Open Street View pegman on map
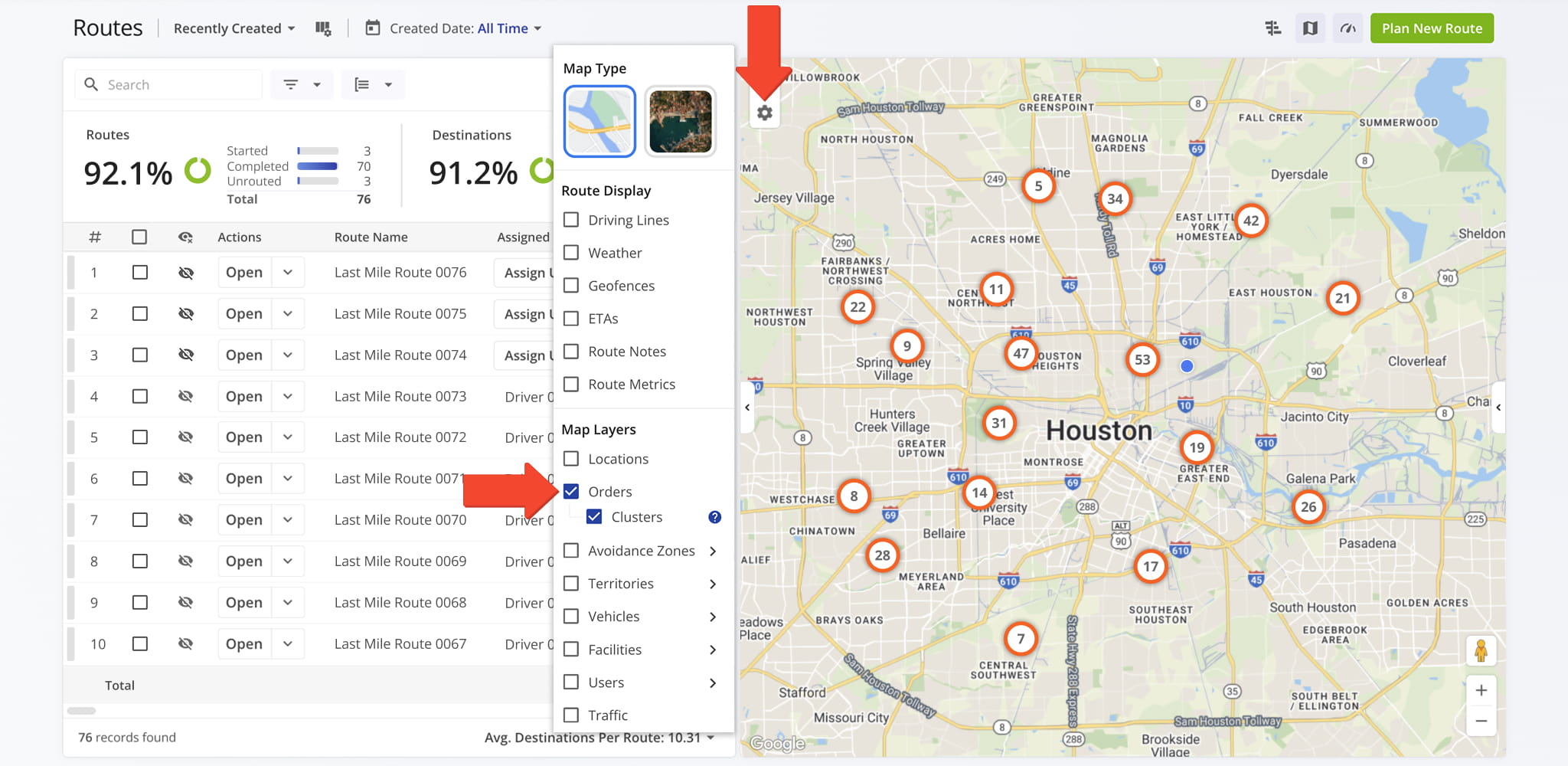Viewport: 1568px width, 766px height. coord(1481,651)
